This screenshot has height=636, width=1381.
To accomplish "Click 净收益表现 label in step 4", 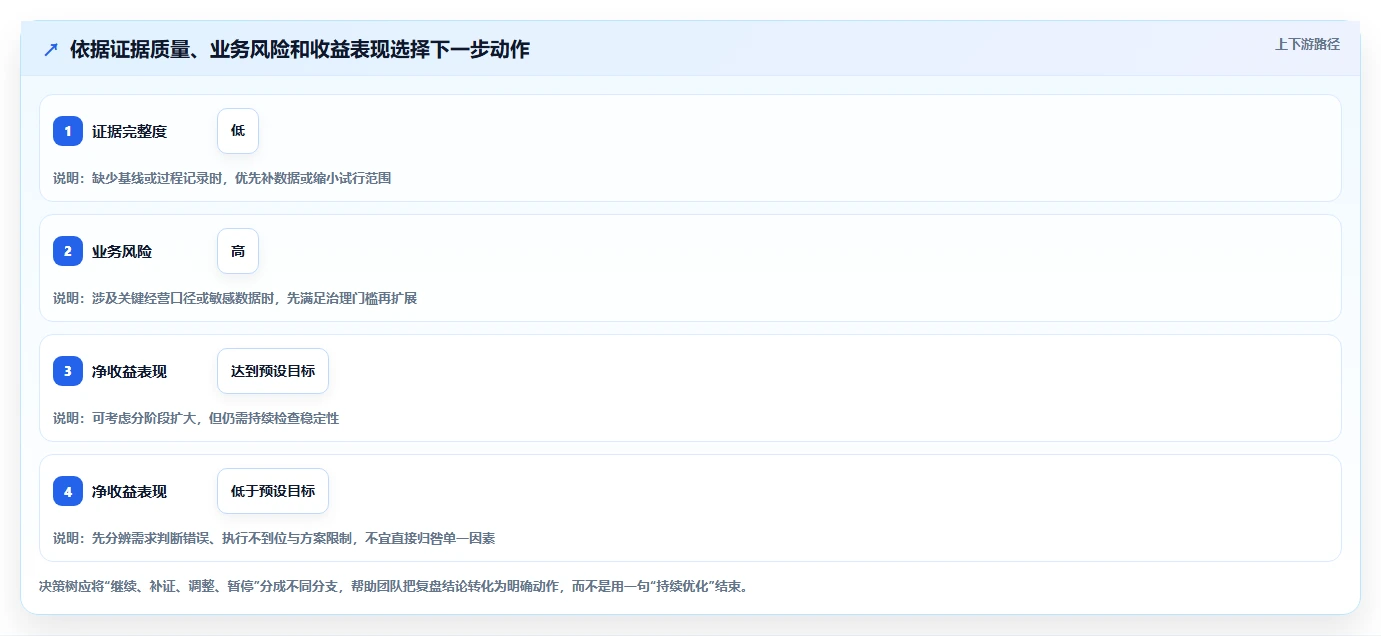I will click(129, 491).
